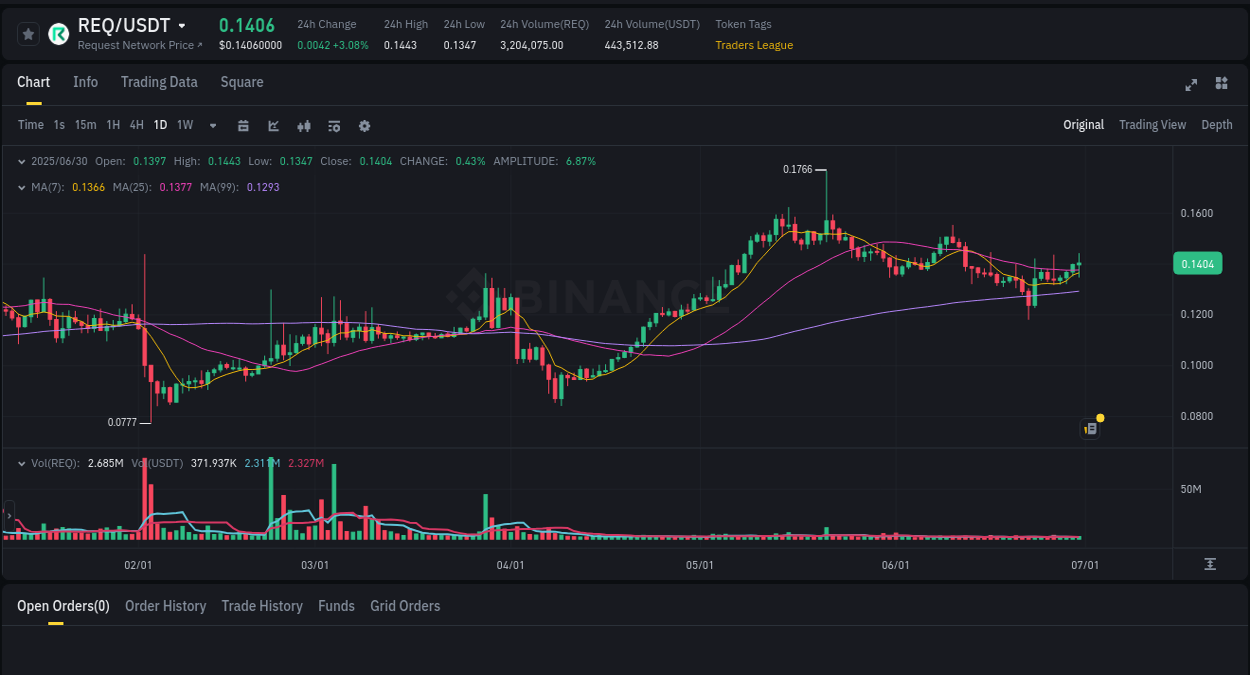The width and height of the screenshot is (1250, 675).
Task: Open the extra timeframes dropdown arrow
Action: click(x=212, y=125)
